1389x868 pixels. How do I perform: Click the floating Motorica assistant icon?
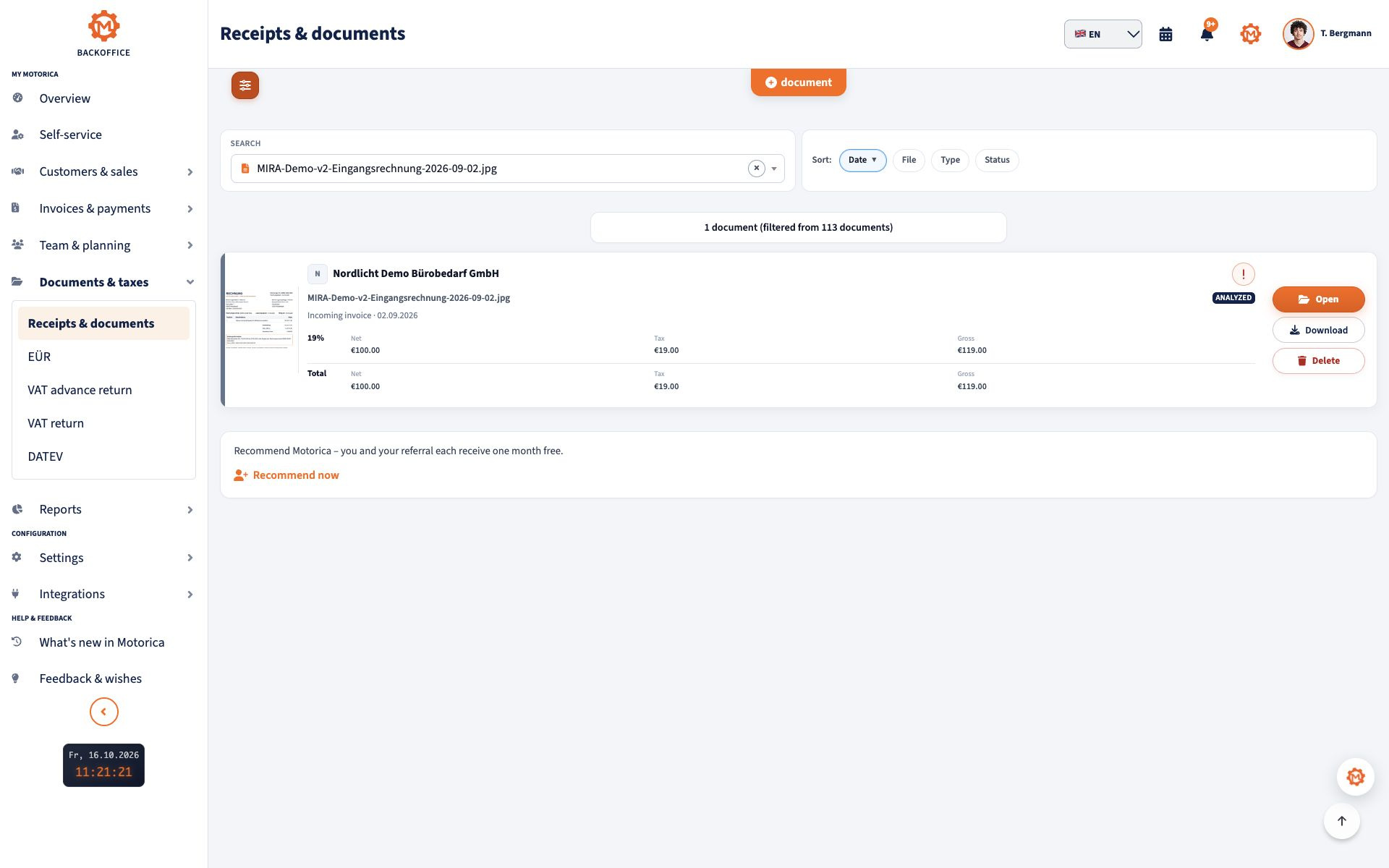tap(1355, 777)
